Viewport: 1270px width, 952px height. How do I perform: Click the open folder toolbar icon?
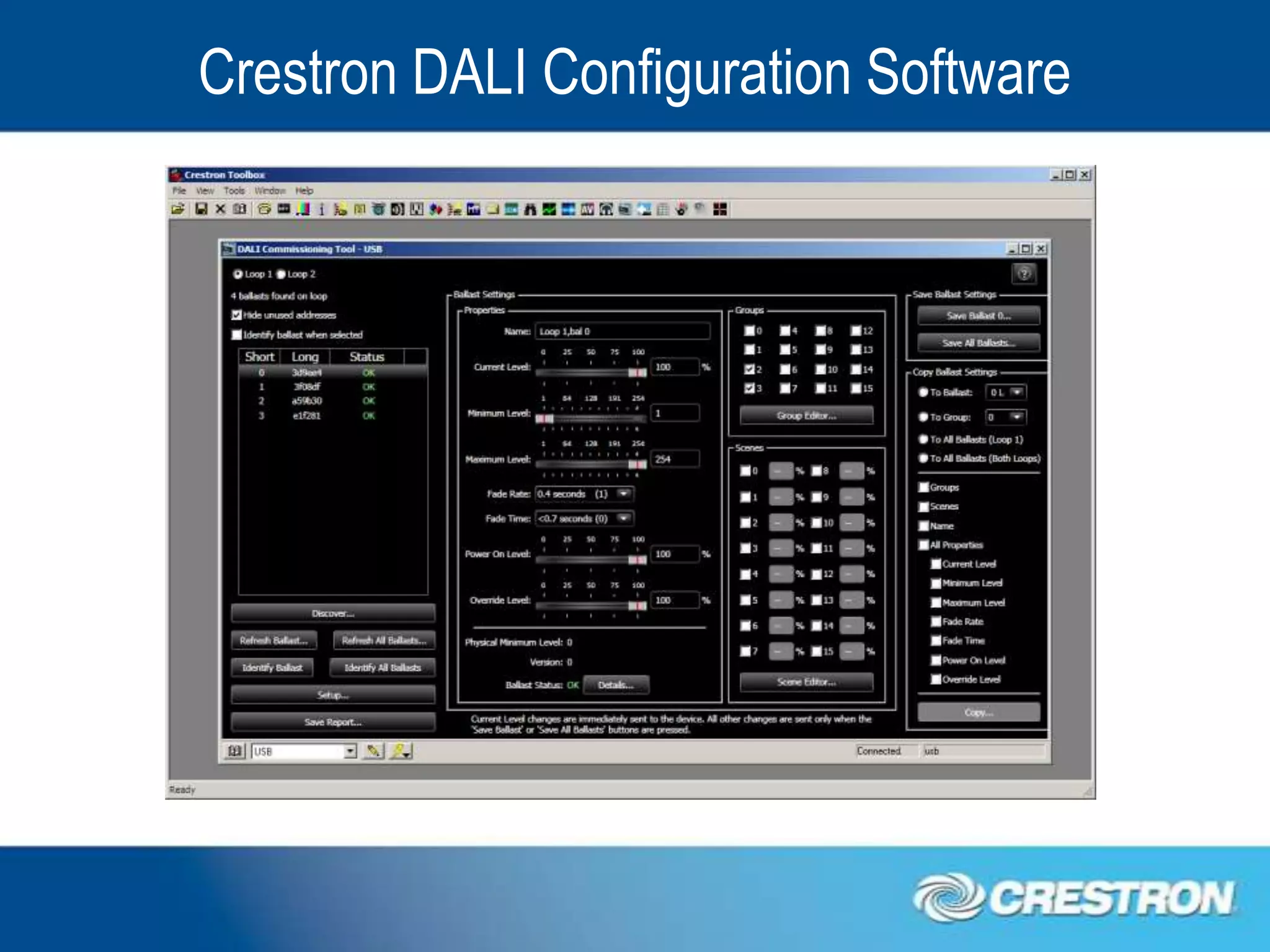coord(178,209)
